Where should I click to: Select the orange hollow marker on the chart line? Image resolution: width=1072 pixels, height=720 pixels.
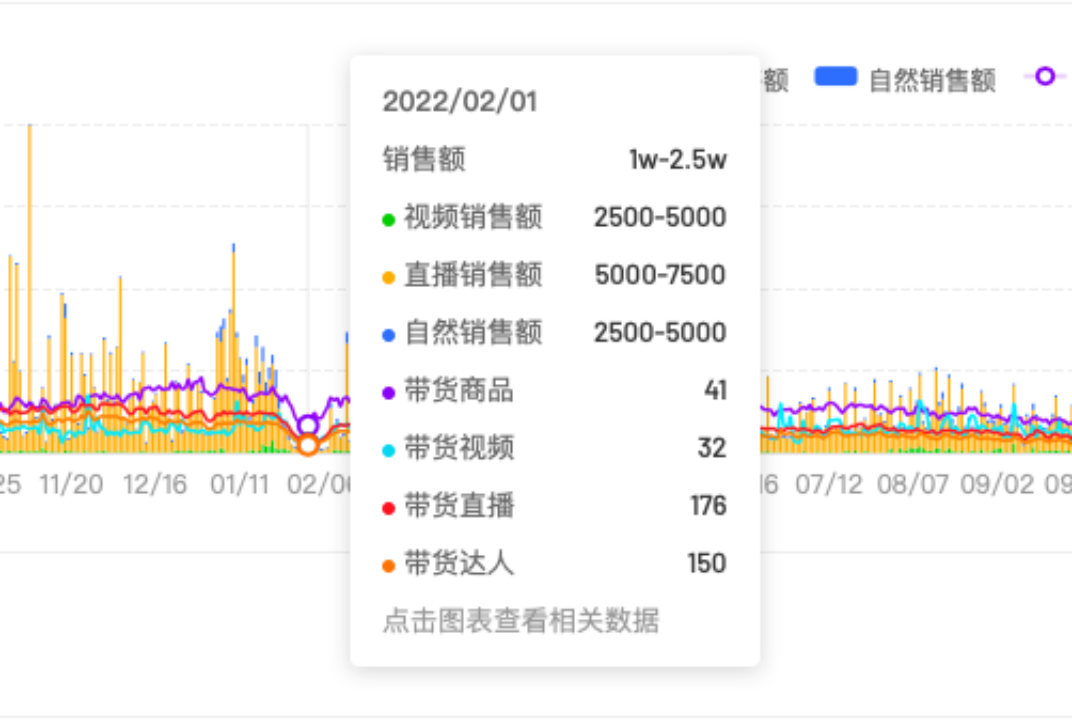point(308,445)
